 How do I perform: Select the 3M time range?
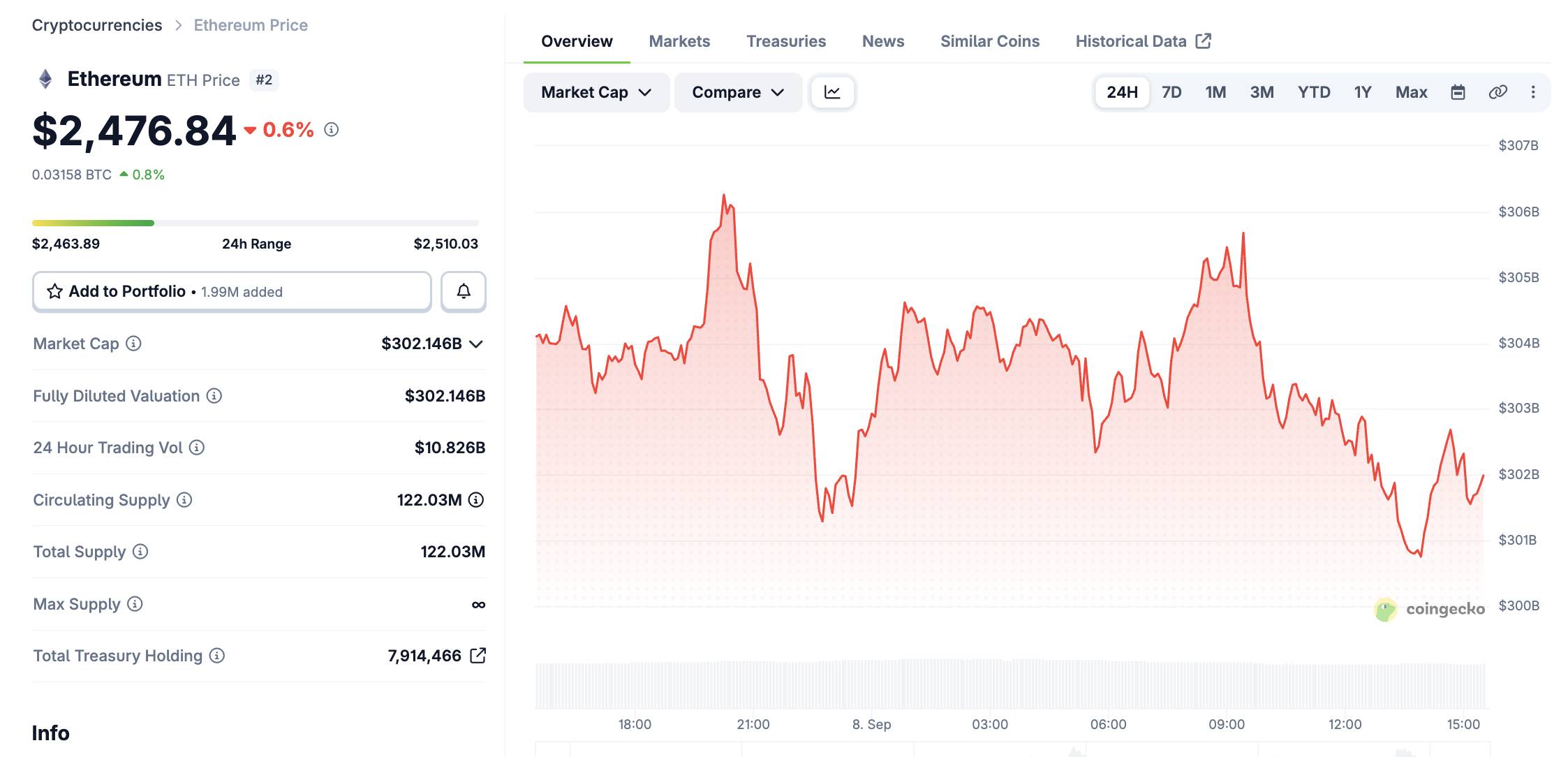click(x=1262, y=92)
